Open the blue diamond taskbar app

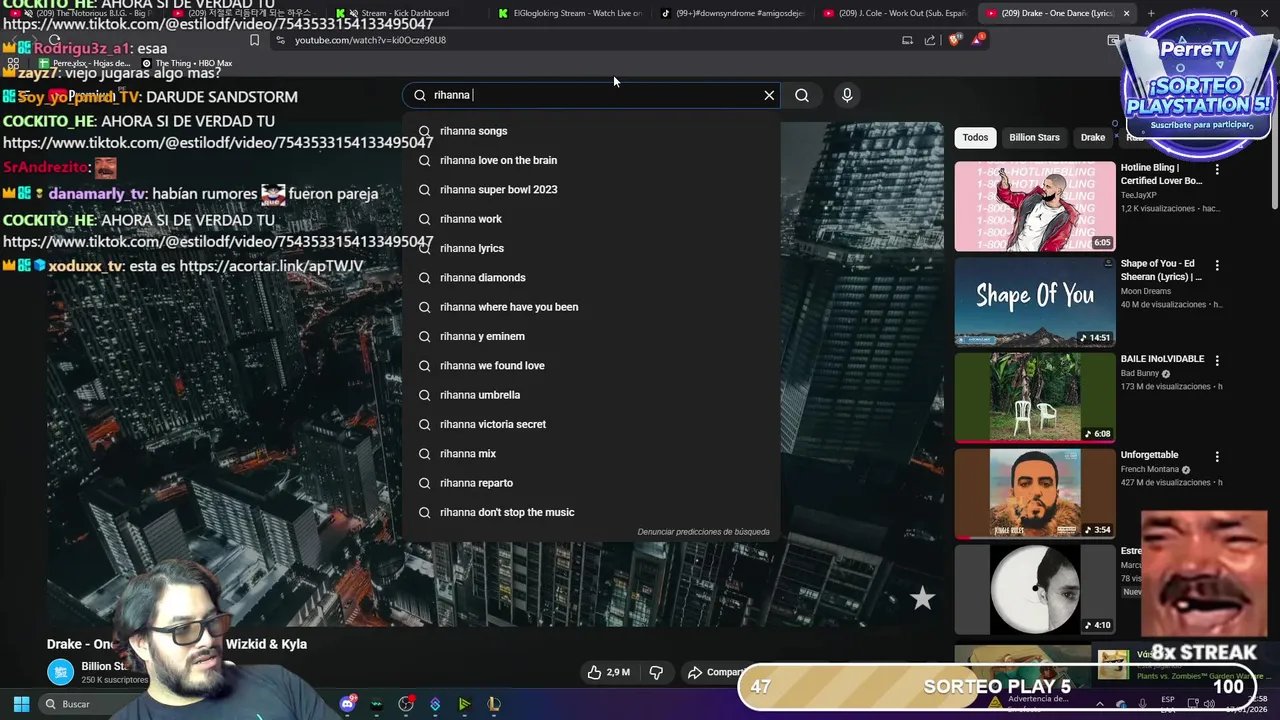click(x=435, y=704)
